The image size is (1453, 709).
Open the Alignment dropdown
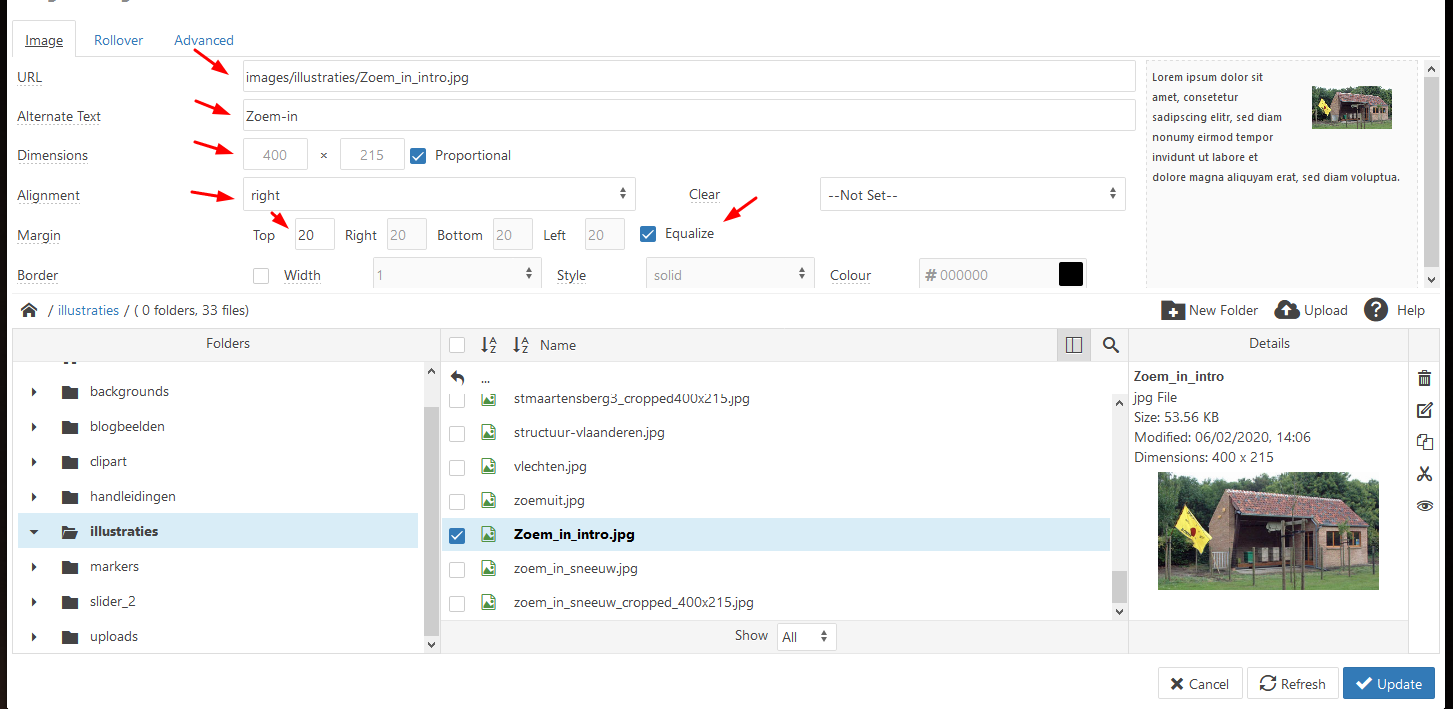(439, 195)
